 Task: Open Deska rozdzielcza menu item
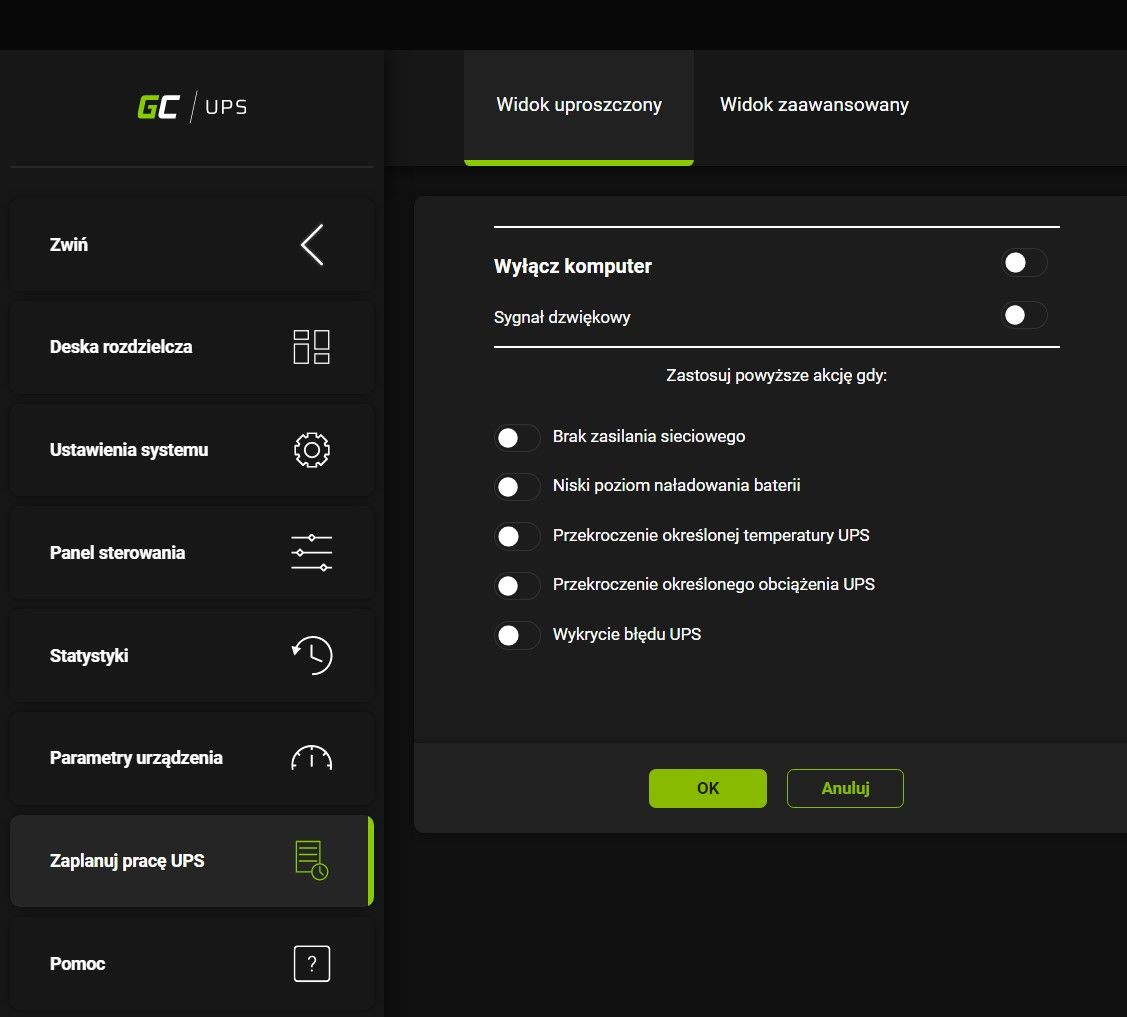click(x=192, y=347)
